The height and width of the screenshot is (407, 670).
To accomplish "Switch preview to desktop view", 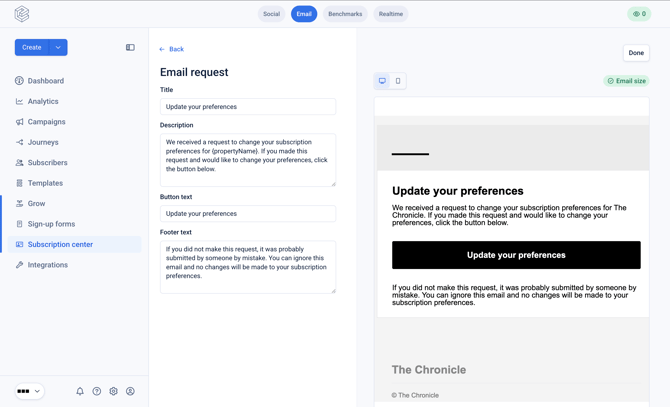I will coord(382,81).
